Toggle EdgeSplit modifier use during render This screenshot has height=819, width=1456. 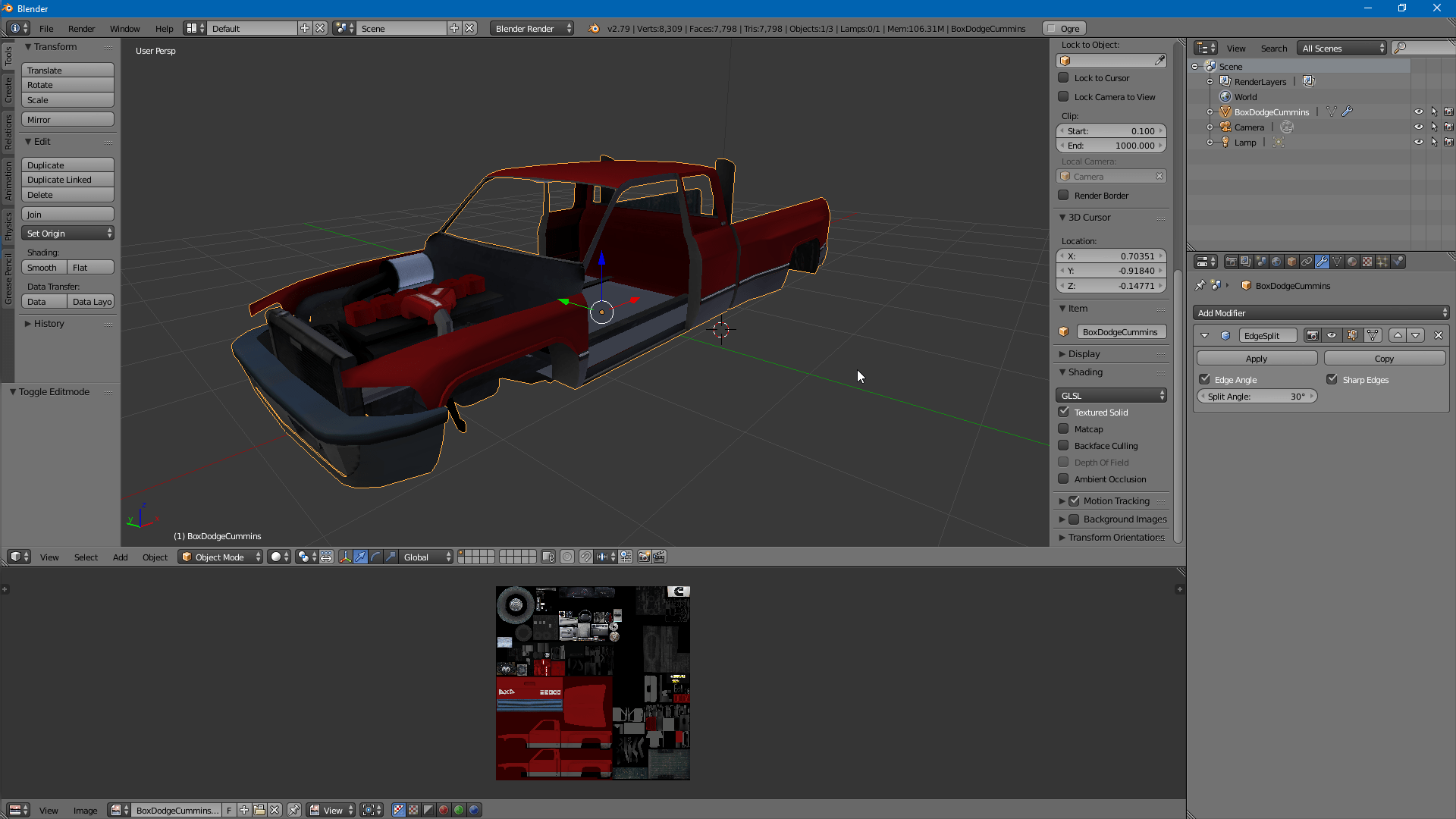1313,335
